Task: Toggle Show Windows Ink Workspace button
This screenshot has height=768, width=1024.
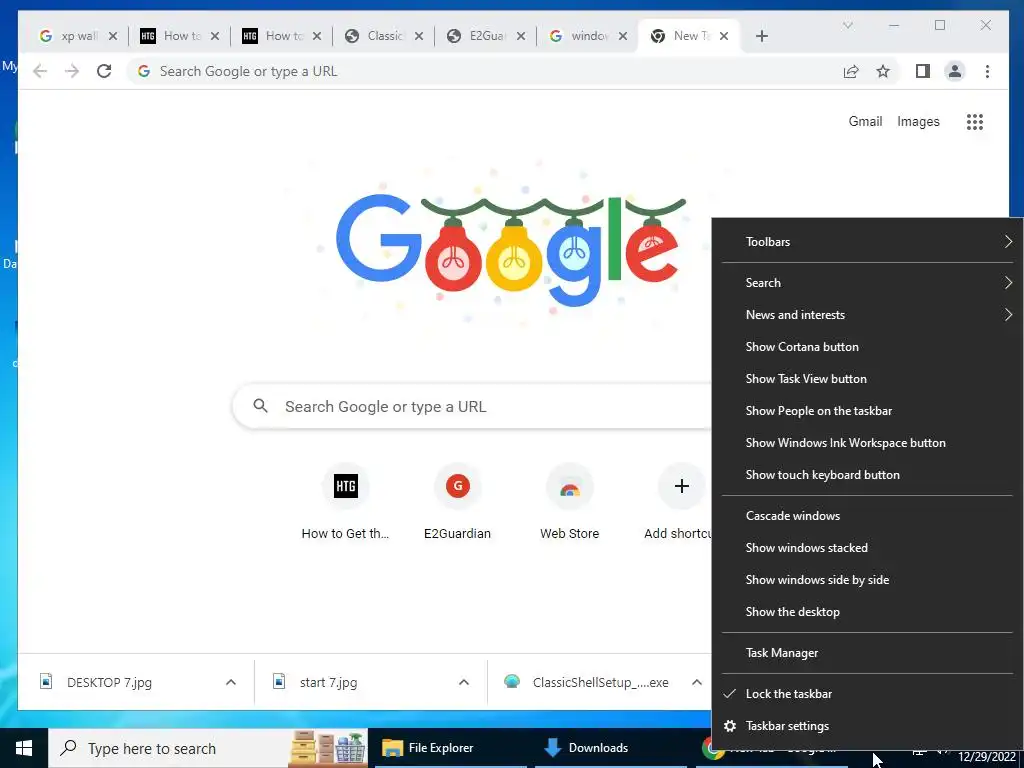Action: 867,443
